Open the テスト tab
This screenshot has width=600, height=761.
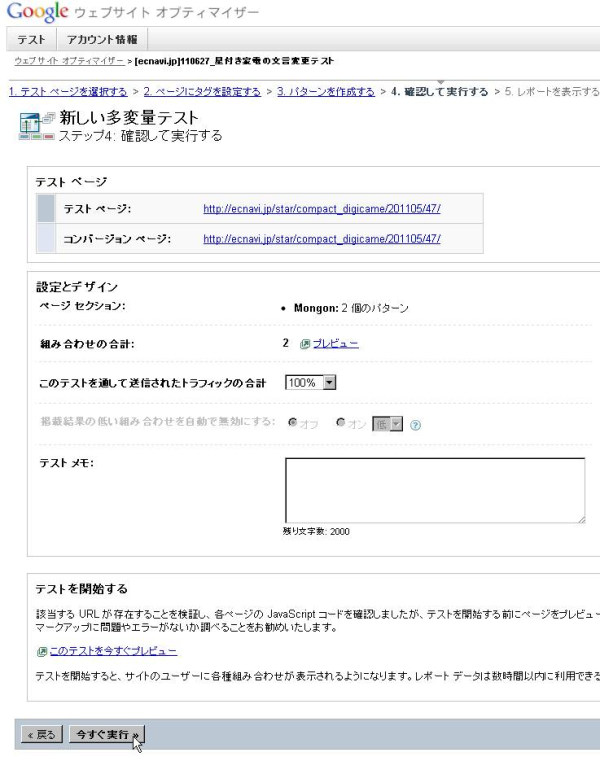(x=31, y=39)
